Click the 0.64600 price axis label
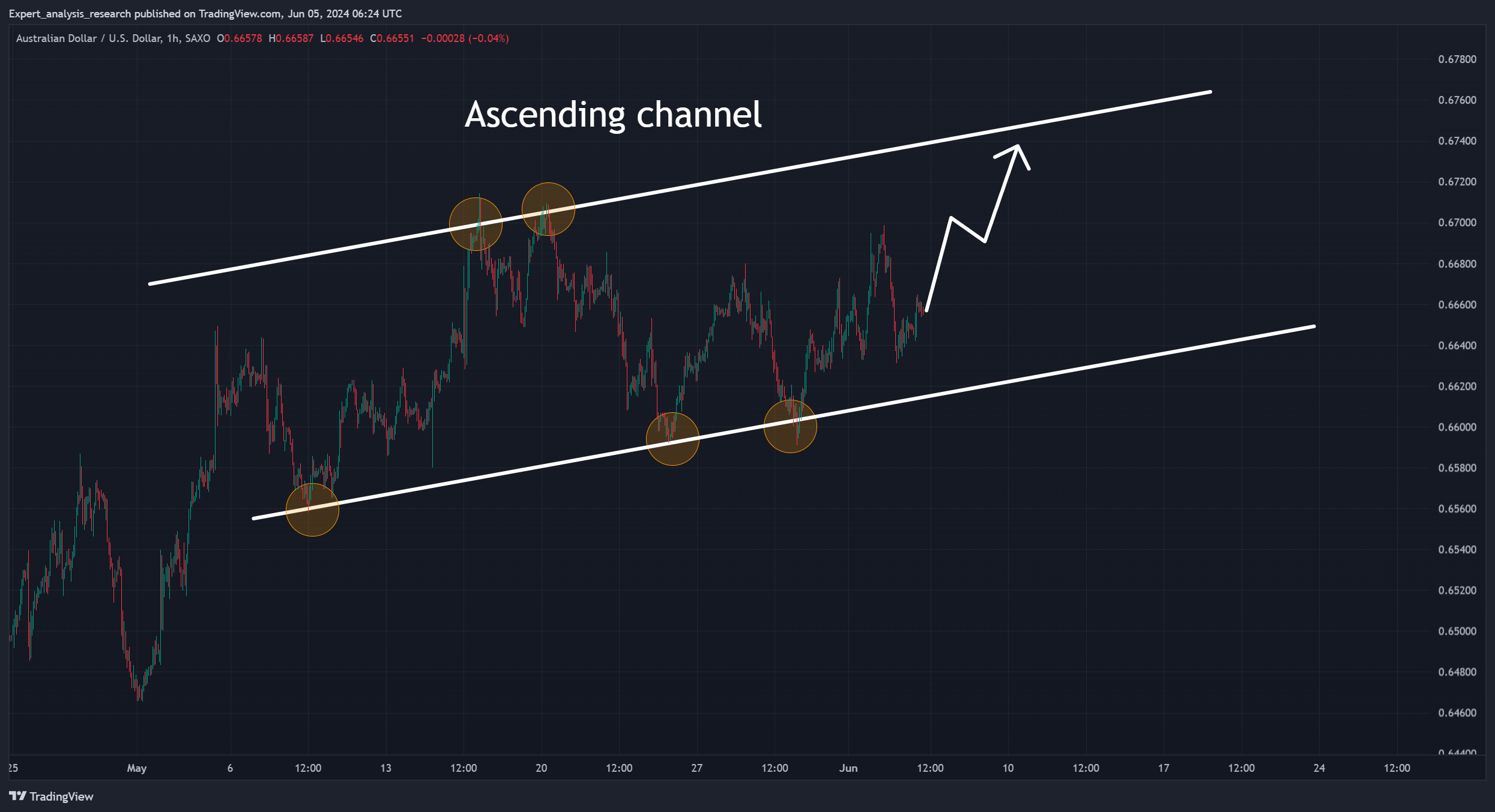The image size is (1495, 812). tap(1457, 713)
